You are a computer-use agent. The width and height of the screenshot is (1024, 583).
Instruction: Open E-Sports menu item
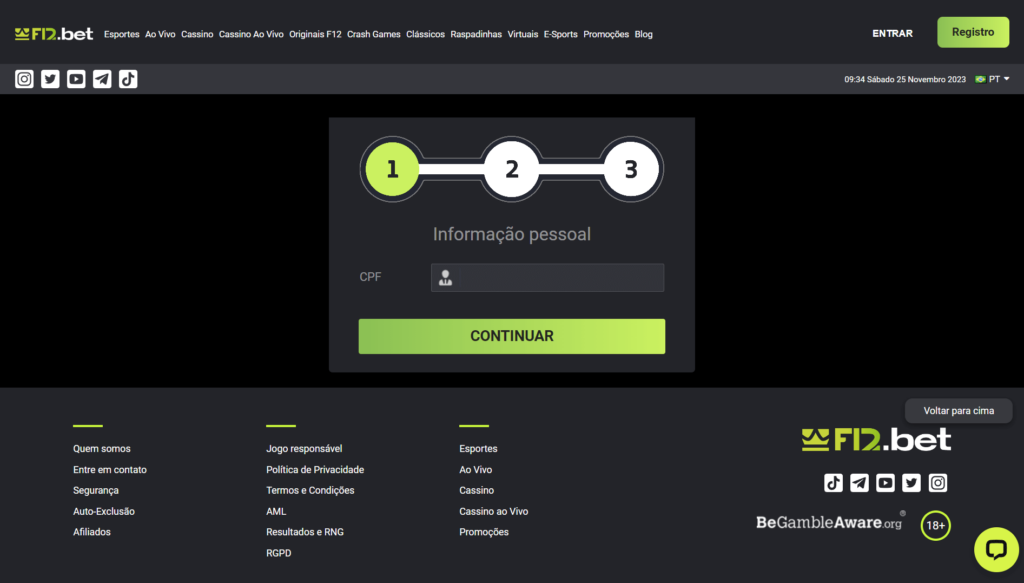[560, 34]
